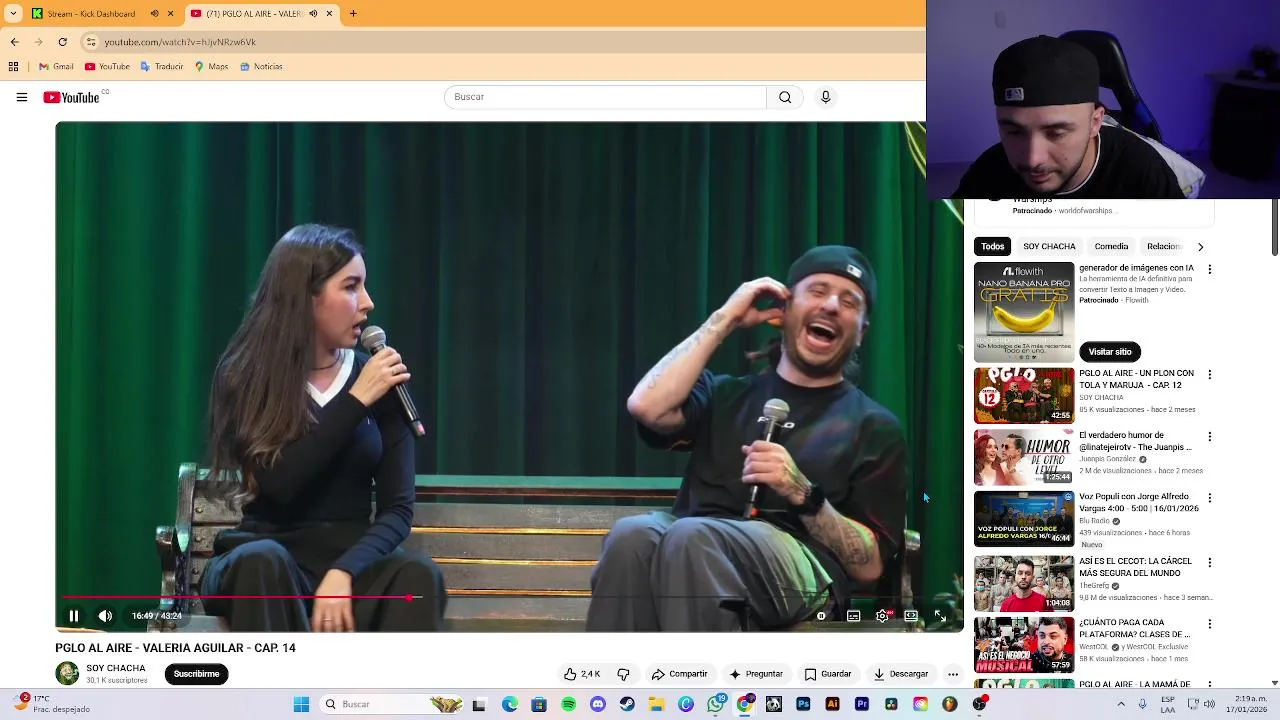Go to YouTube home via logo
The width and height of the screenshot is (1280, 720).
(71, 97)
